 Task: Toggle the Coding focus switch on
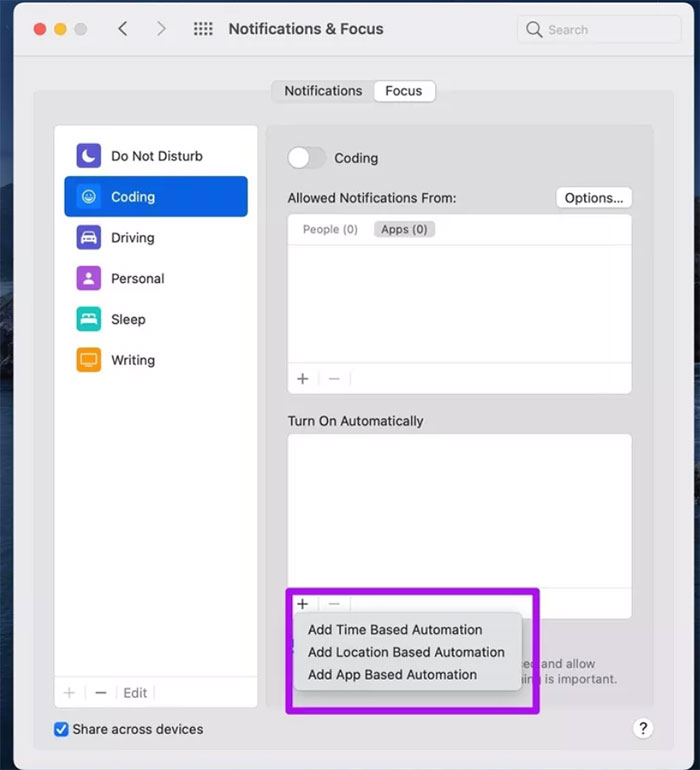pos(306,158)
